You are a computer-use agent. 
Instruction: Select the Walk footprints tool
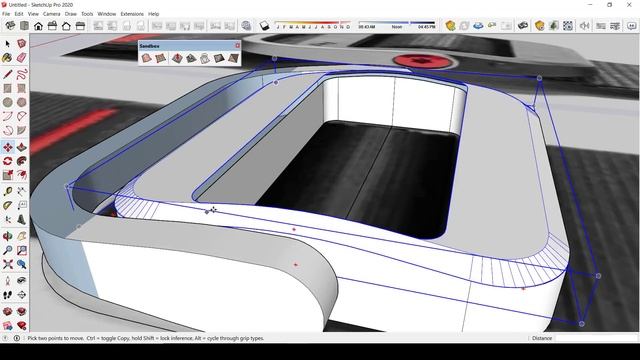(7, 295)
